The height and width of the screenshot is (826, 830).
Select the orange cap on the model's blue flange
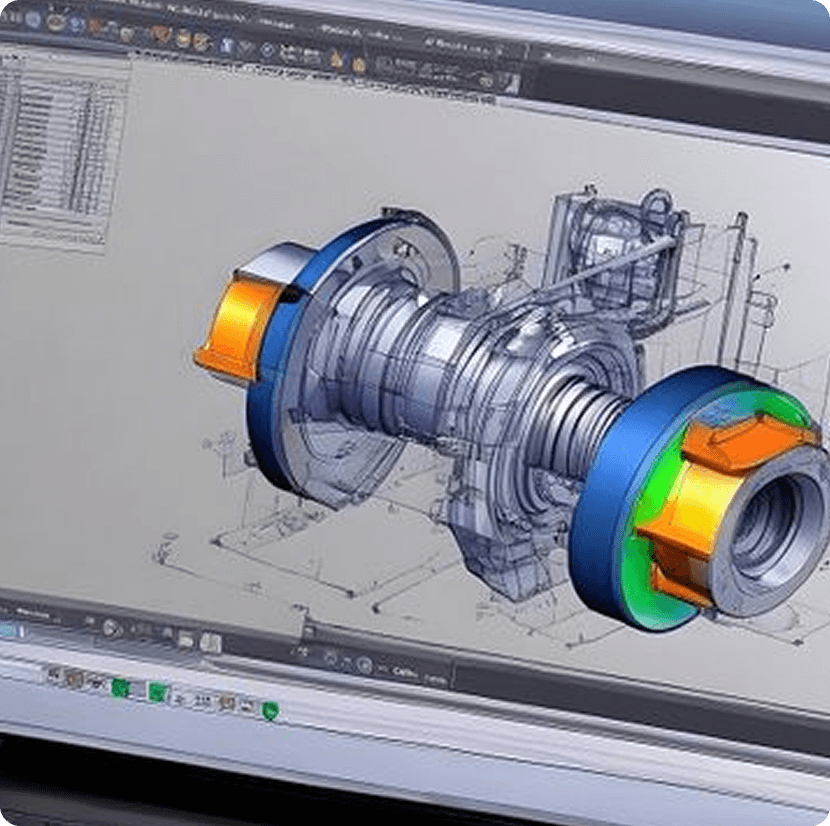coord(237,327)
